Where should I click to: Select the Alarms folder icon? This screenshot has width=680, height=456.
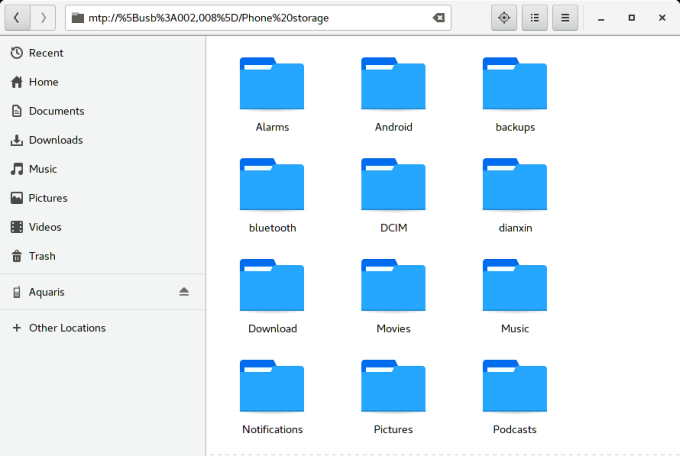click(272, 83)
